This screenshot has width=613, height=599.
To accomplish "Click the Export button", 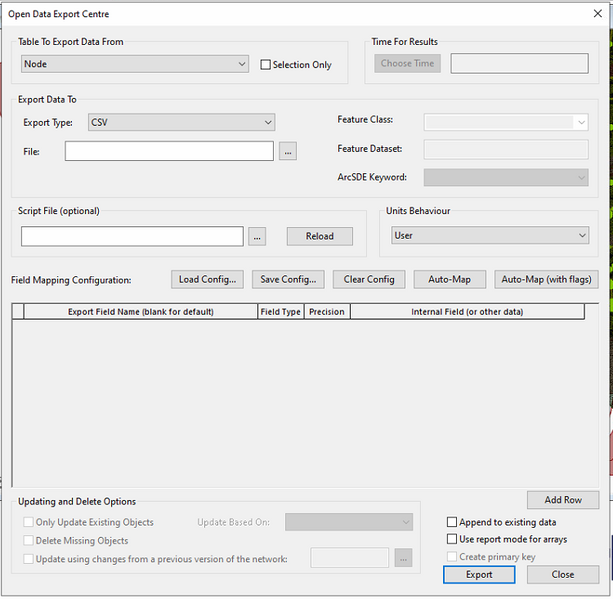I will (x=479, y=574).
